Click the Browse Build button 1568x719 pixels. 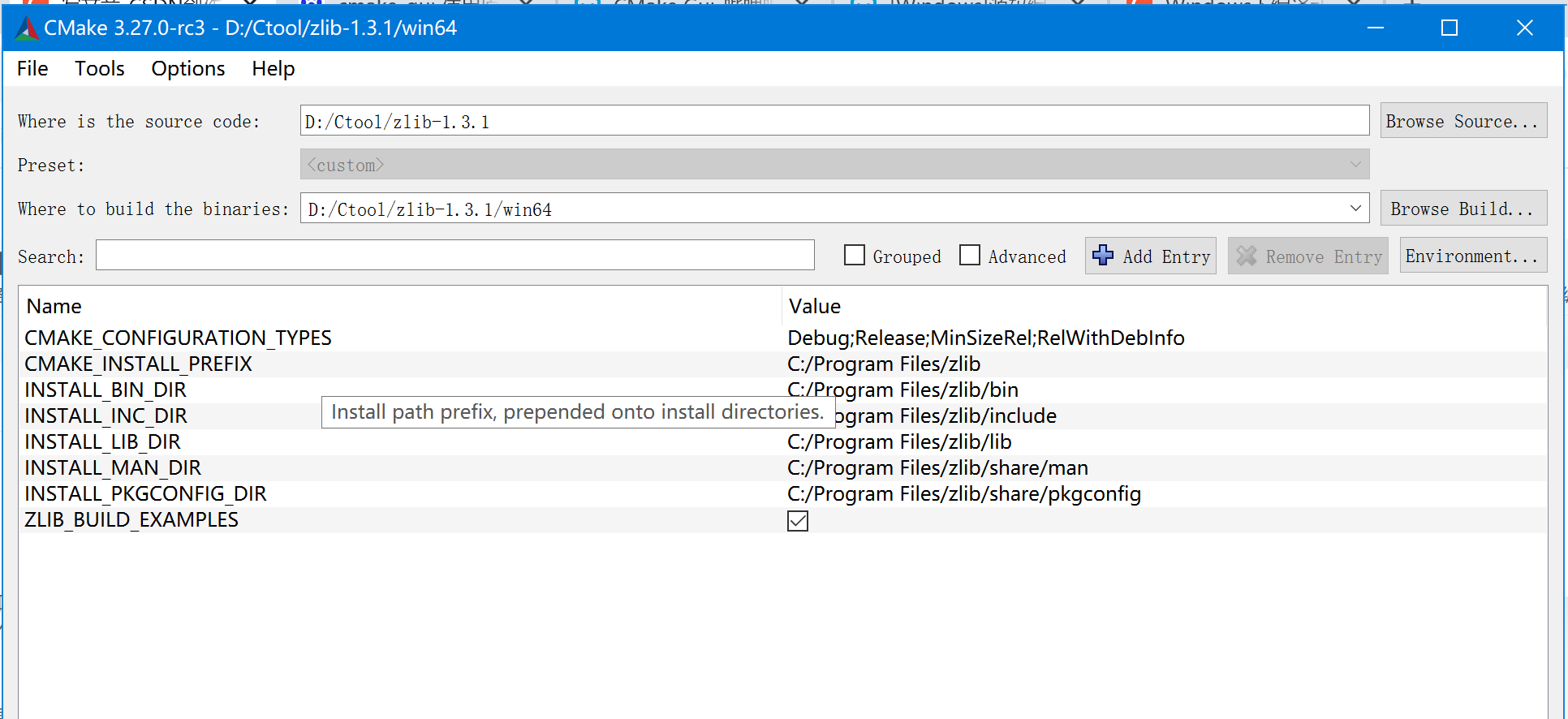point(1463,209)
